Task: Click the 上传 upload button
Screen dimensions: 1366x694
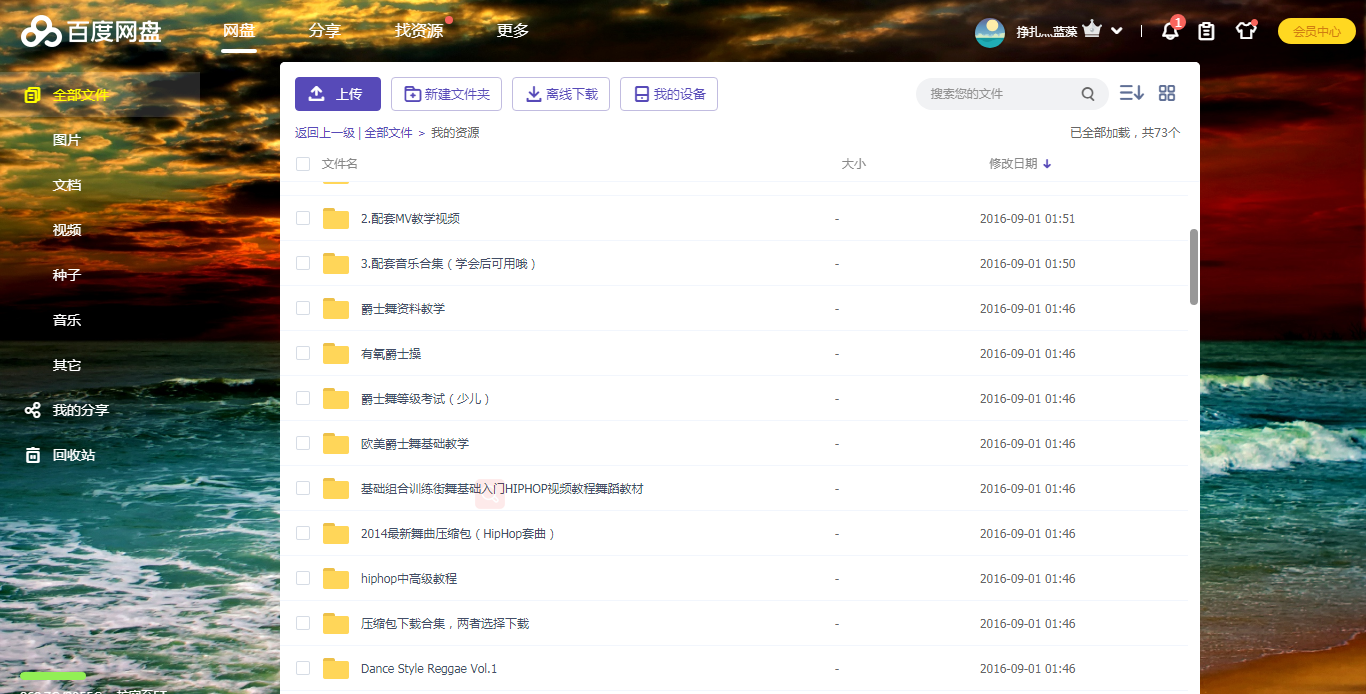Action: [x=338, y=94]
